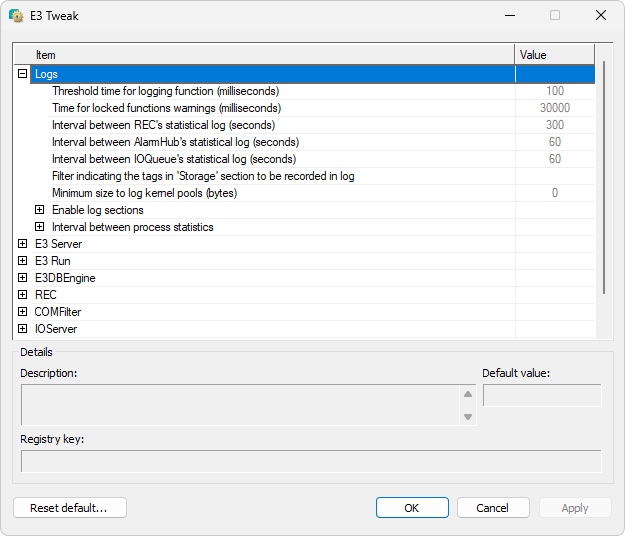Viewport: 625px width, 536px height.
Task: Click the value 30000 cell
Action: tap(555, 108)
